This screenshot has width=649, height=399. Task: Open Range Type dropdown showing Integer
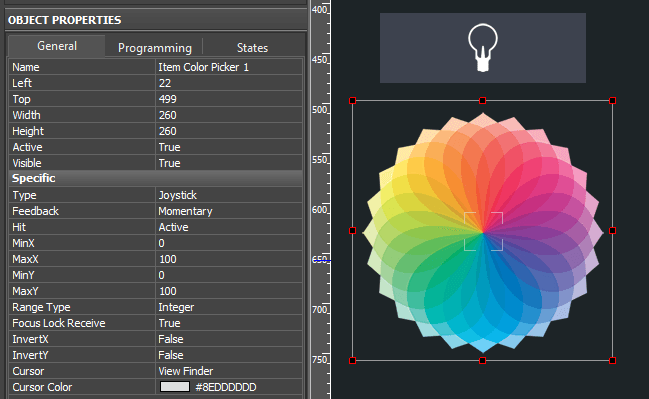pyautogui.click(x=229, y=307)
